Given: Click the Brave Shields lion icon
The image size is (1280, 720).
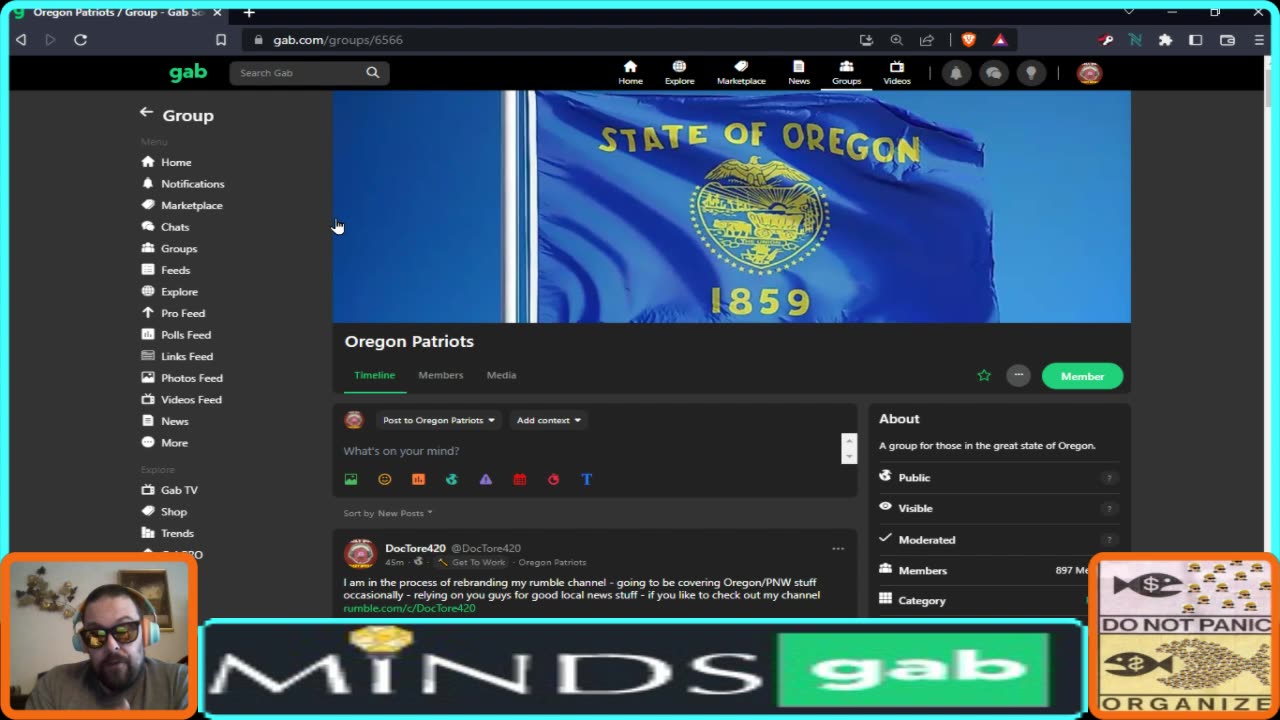Looking at the screenshot, I should (x=968, y=40).
